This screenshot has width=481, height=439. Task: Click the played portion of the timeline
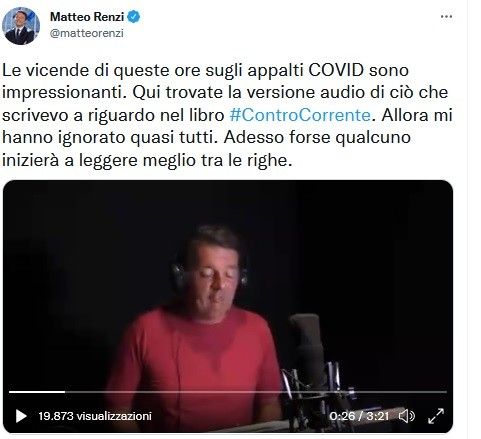click(37, 392)
